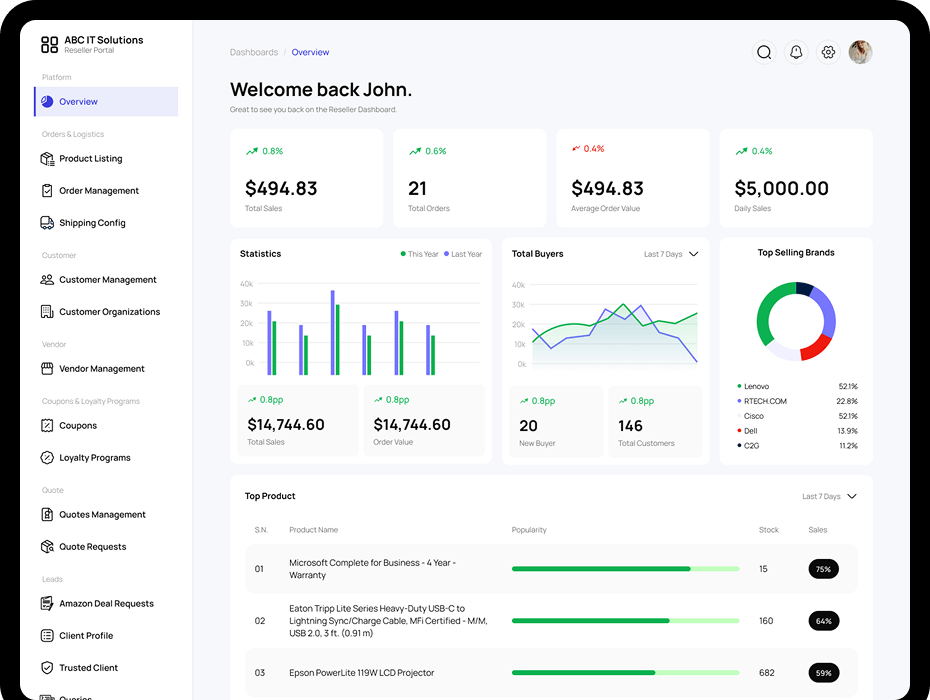Image resolution: width=930 pixels, height=700 pixels.
Task: Open notifications bell icon
Action: click(x=796, y=52)
